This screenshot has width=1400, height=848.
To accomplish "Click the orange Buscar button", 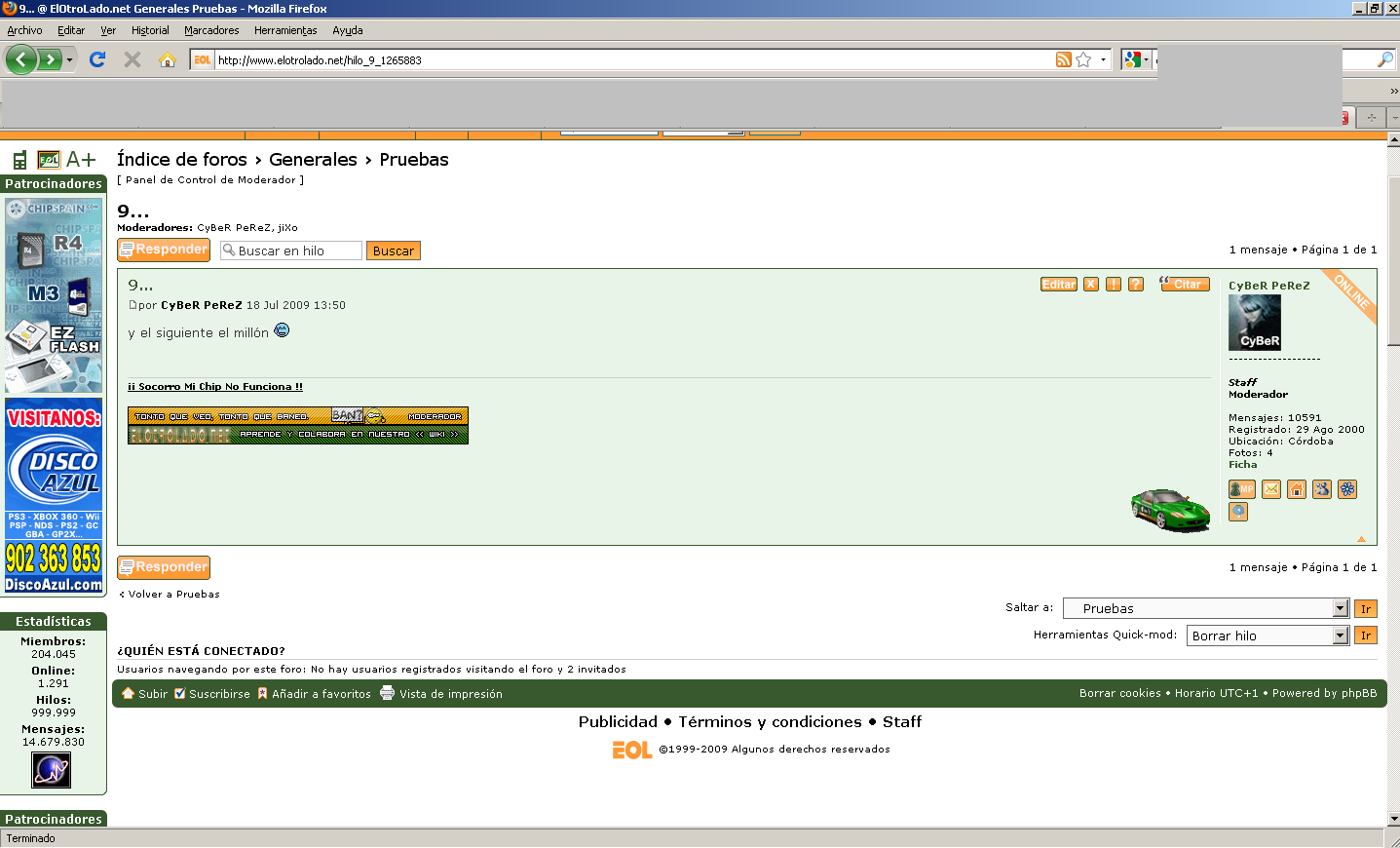I will (x=394, y=251).
